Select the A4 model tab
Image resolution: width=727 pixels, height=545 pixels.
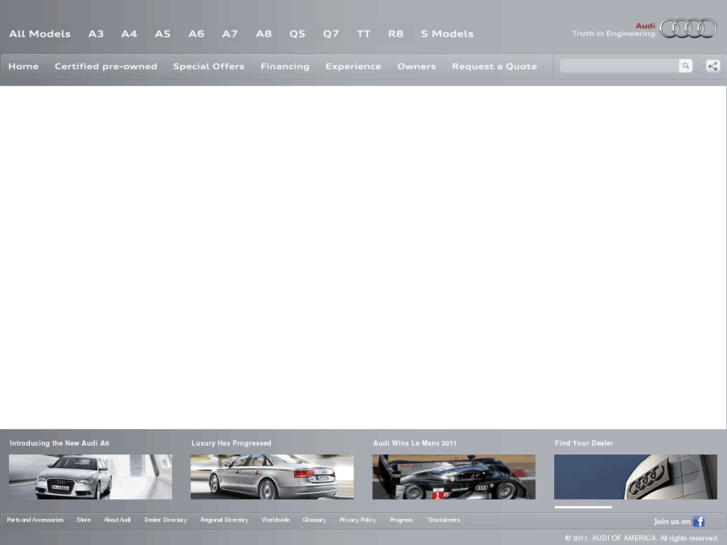tap(129, 34)
